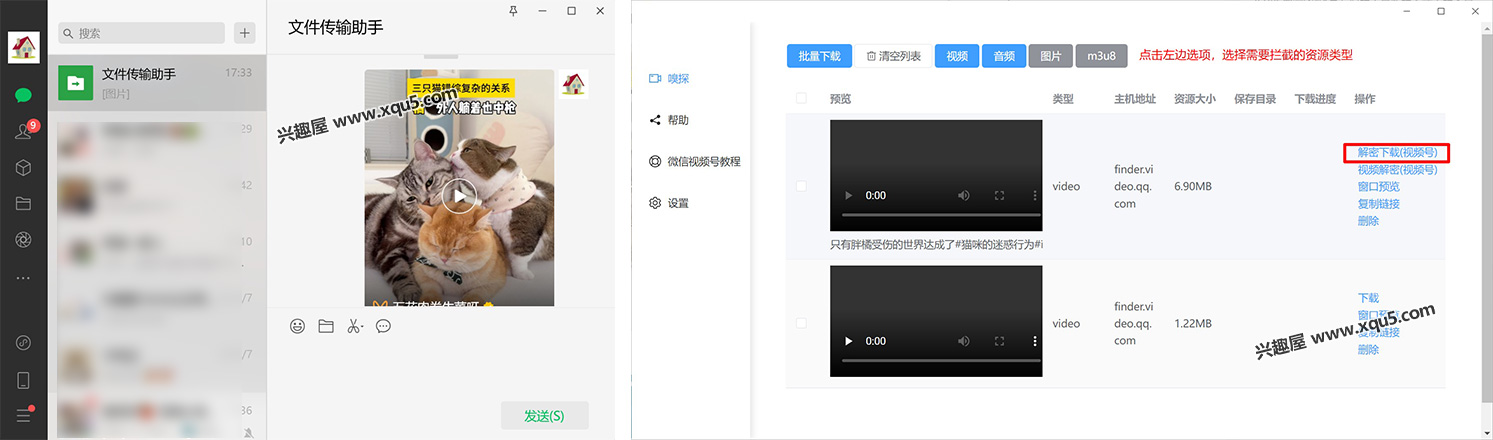Click the 下载进度 column header
This screenshot has height=440, width=1493.
(1315, 98)
